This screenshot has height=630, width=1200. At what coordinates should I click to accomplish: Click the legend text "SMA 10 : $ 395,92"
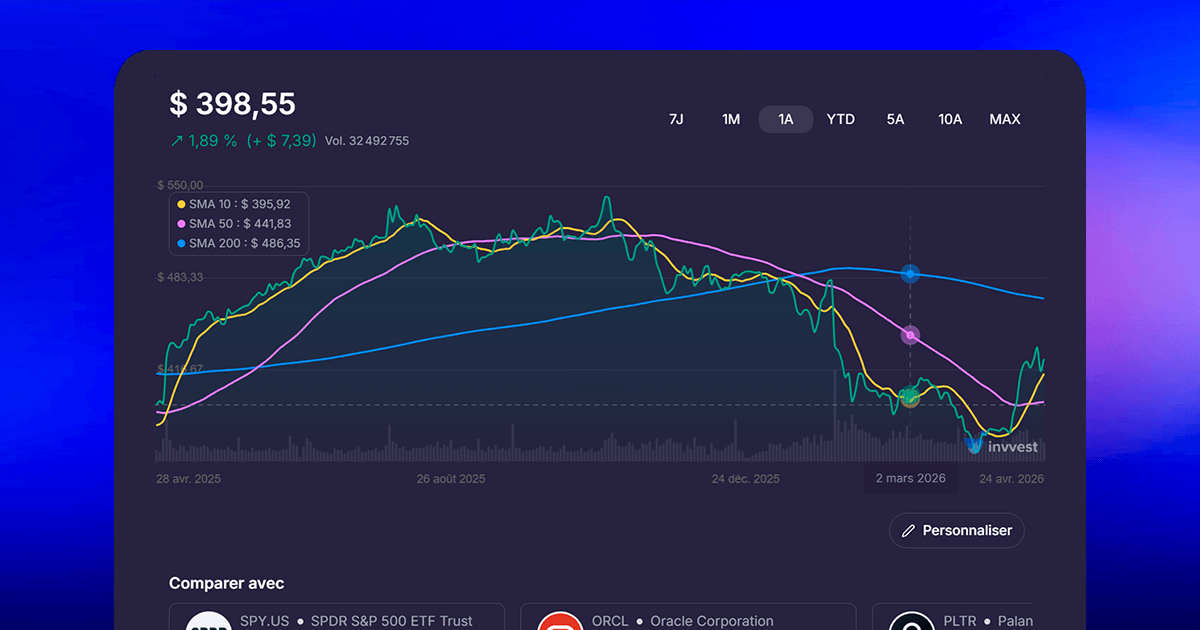tap(240, 204)
